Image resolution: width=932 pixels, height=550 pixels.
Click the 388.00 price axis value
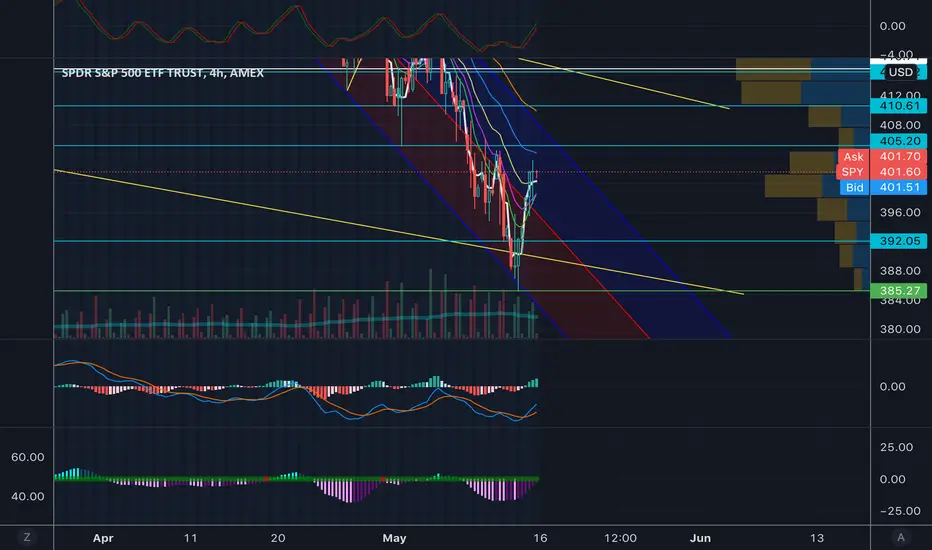[900, 271]
